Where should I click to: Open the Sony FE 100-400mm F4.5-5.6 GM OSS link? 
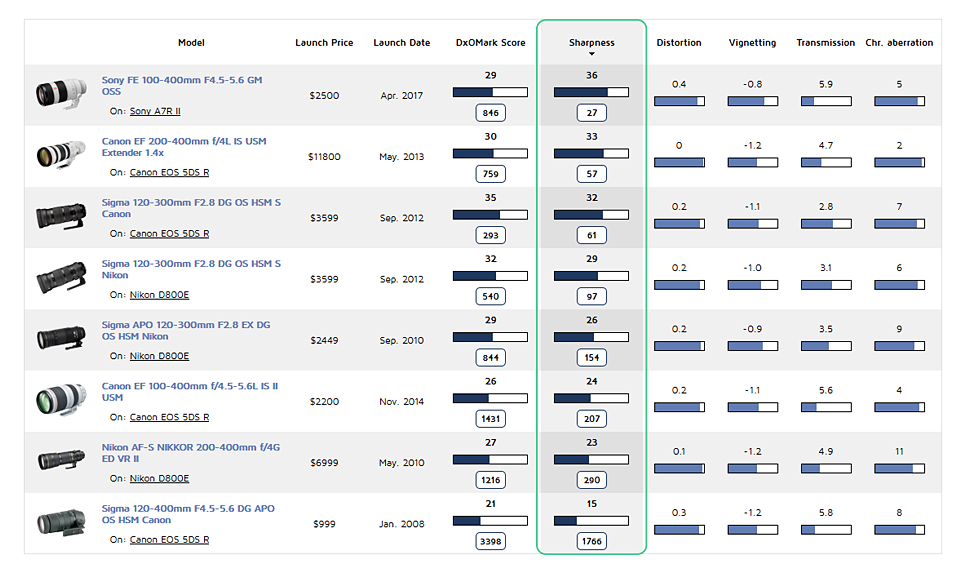click(182, 86)
